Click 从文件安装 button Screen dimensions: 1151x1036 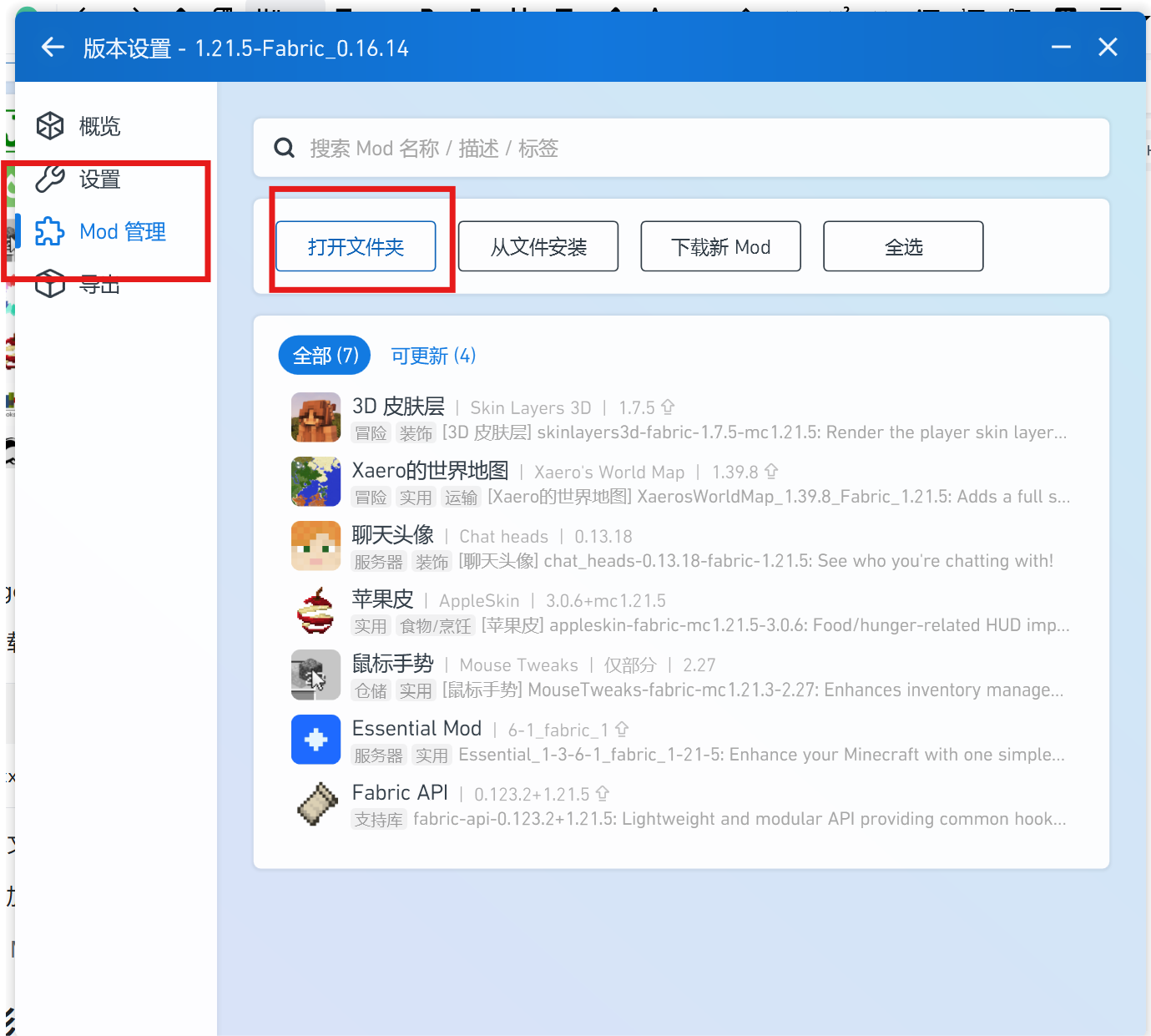tap(538, 246)
